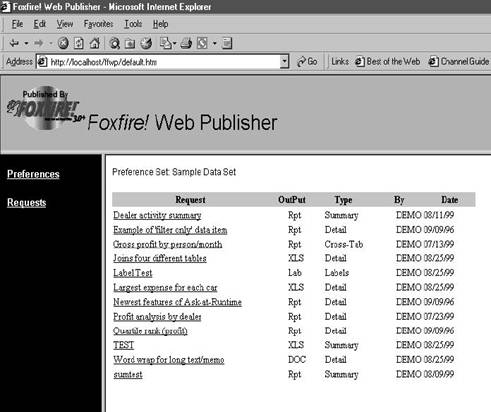Click the OutPut column header

coord(292,200)
